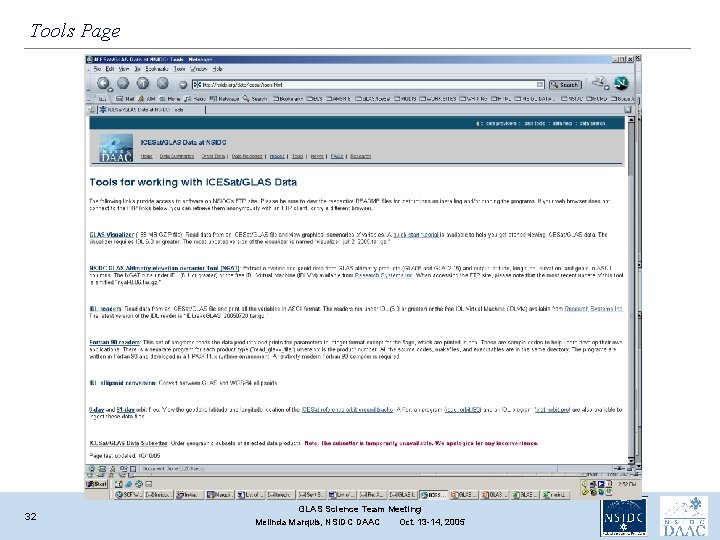The image size is (720, 540).
Task: Click the Home shortcut on personal toolbar
Action: (x=170, y=99)
